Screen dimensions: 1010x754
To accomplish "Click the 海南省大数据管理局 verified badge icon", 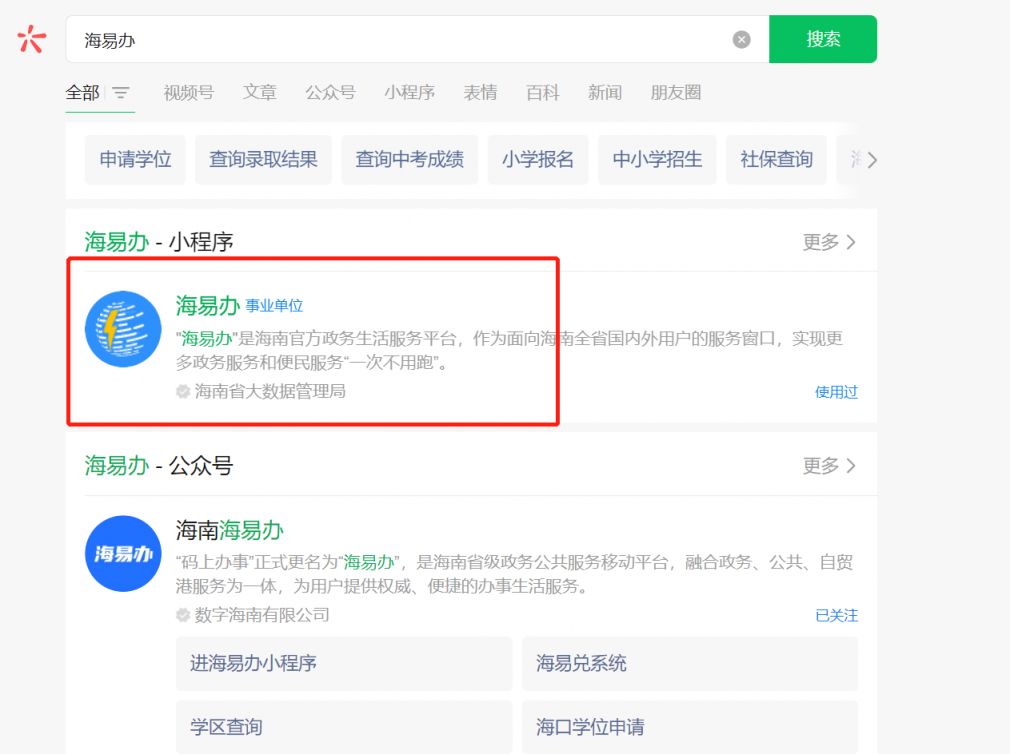I will click(183, 391).
